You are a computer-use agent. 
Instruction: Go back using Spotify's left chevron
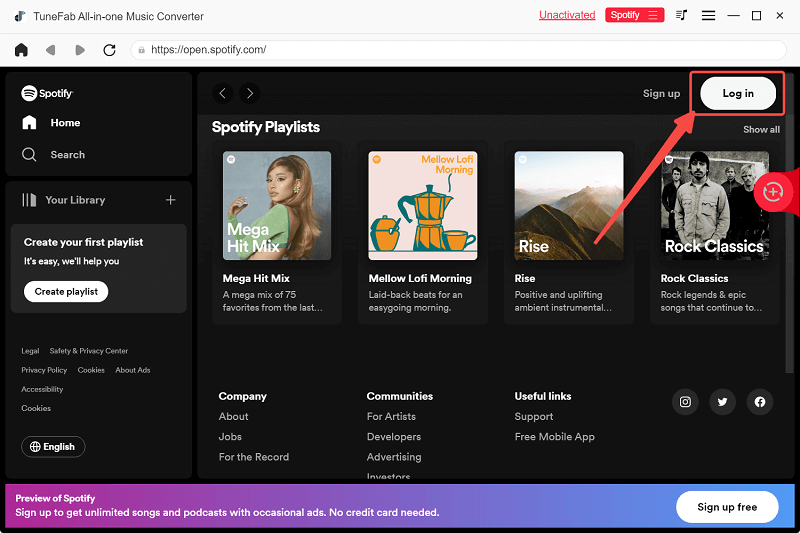[223, 93]
